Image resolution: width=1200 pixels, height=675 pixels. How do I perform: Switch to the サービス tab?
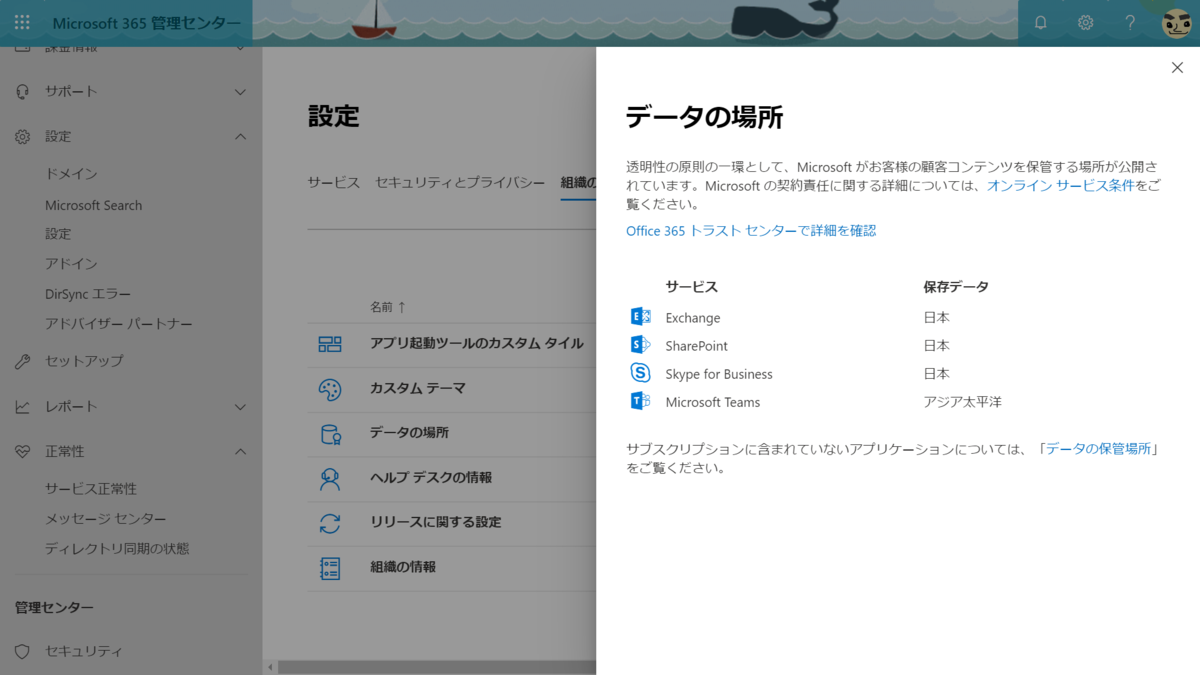coord(334,182)
